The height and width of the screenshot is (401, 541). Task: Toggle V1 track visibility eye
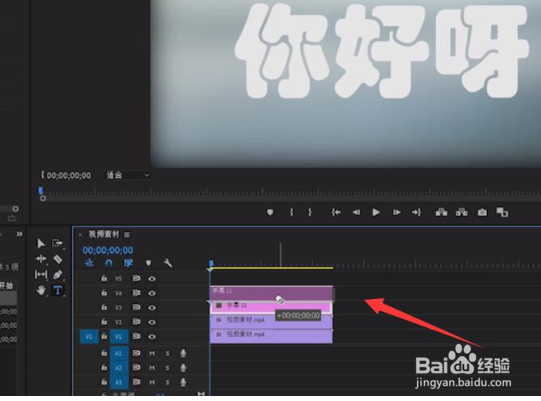[152, 336]
